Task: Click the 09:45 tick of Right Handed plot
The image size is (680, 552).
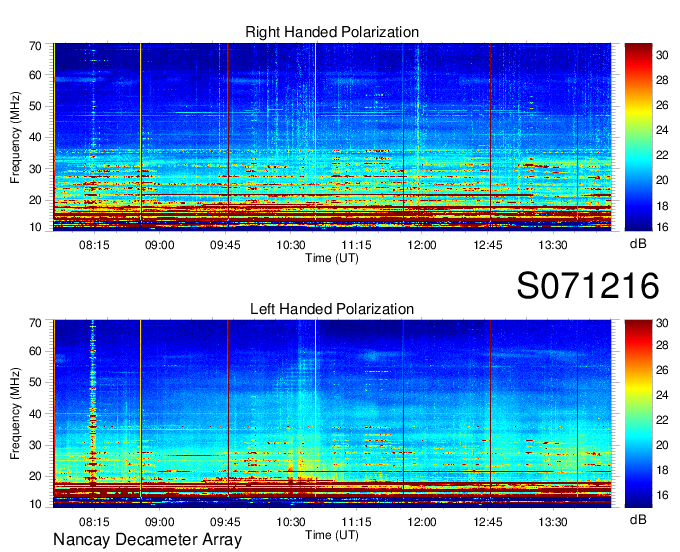Action: (225, 245)
